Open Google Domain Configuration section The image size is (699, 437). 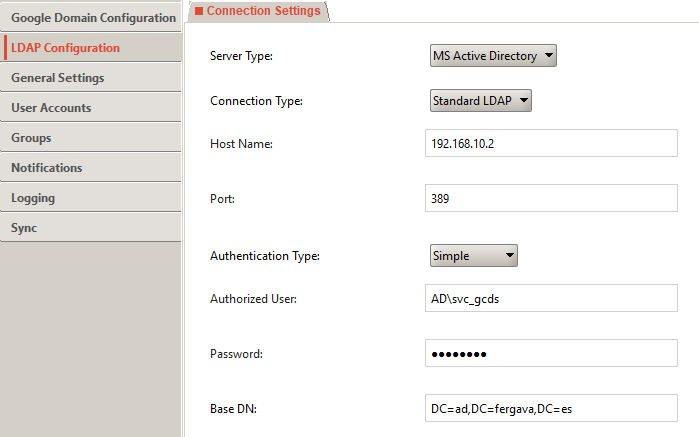[x=91, y=18]
